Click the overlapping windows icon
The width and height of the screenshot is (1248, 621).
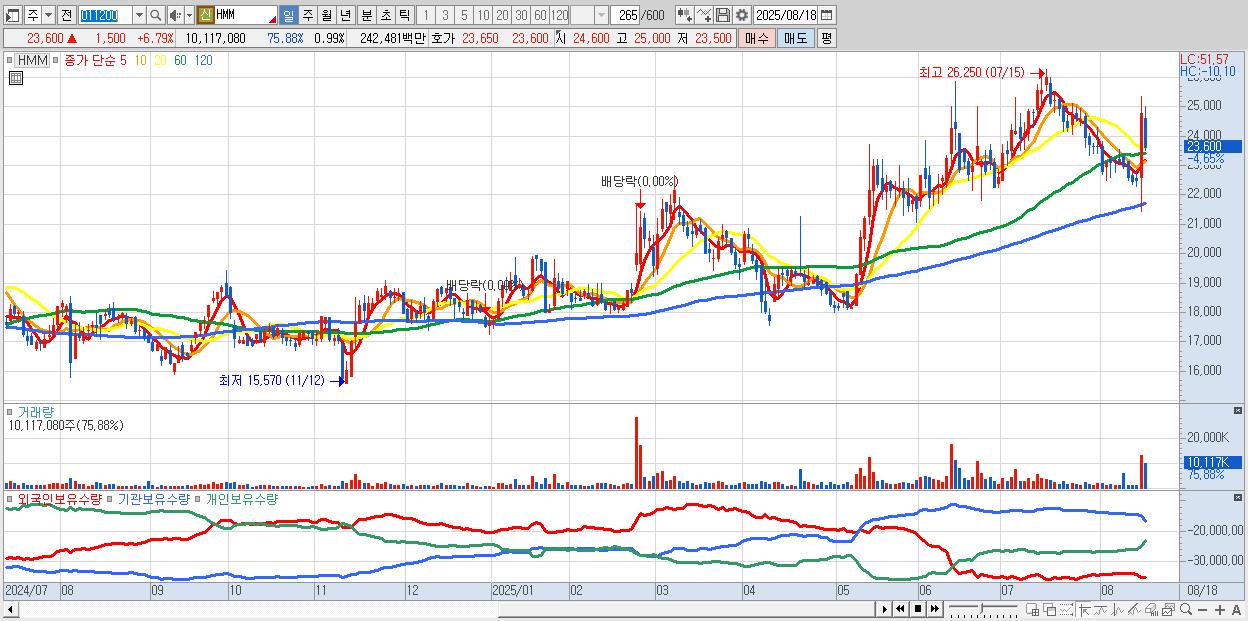[x=1050, y=610]
